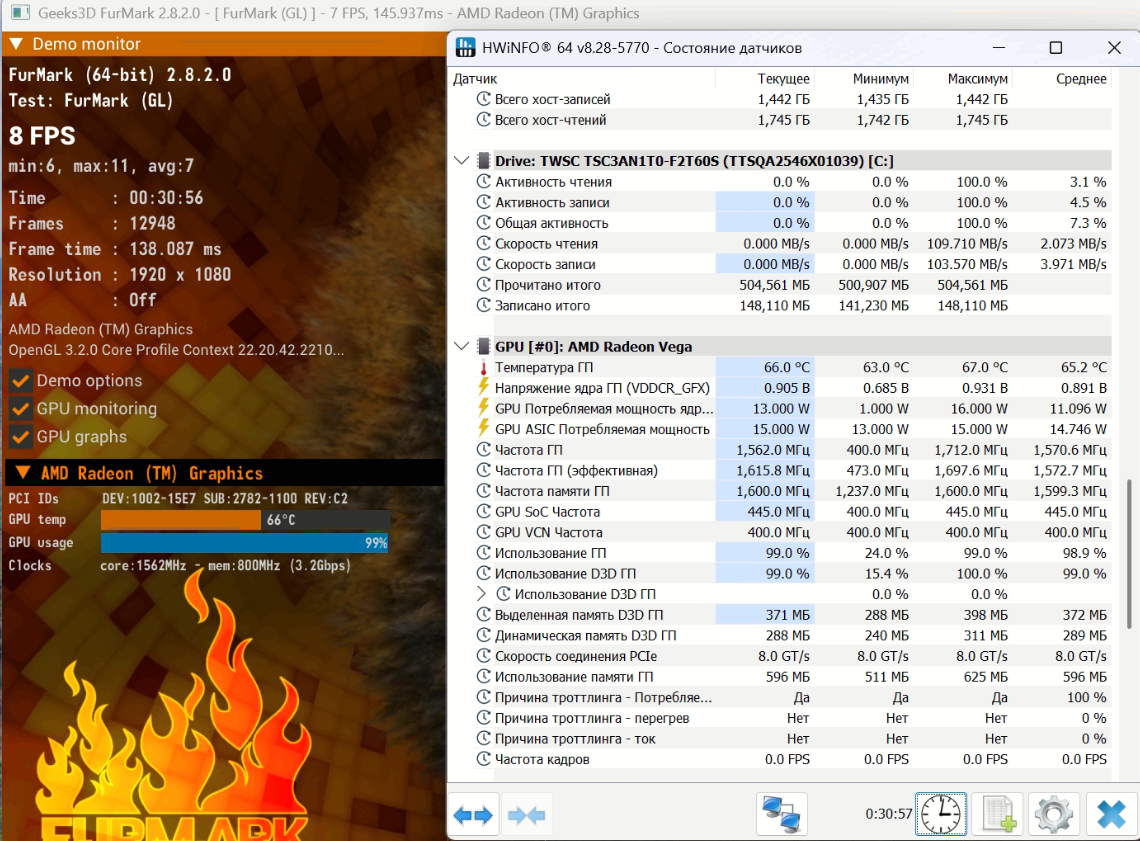Image resolution: width=1140 pixels, height=841 pixels.
Task: Click the 66.0 °C current temperature value
Action: (x=787, y=368)
